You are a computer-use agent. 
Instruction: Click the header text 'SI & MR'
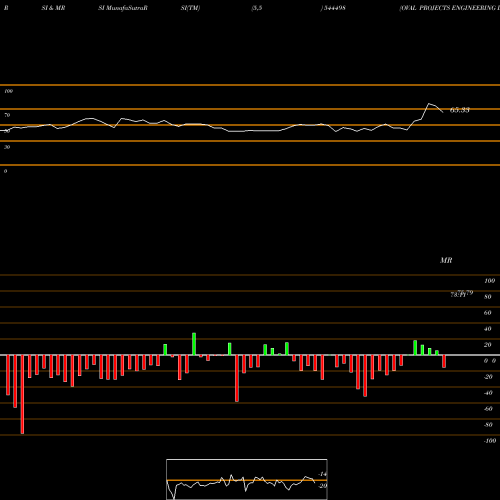coord(53,8)
